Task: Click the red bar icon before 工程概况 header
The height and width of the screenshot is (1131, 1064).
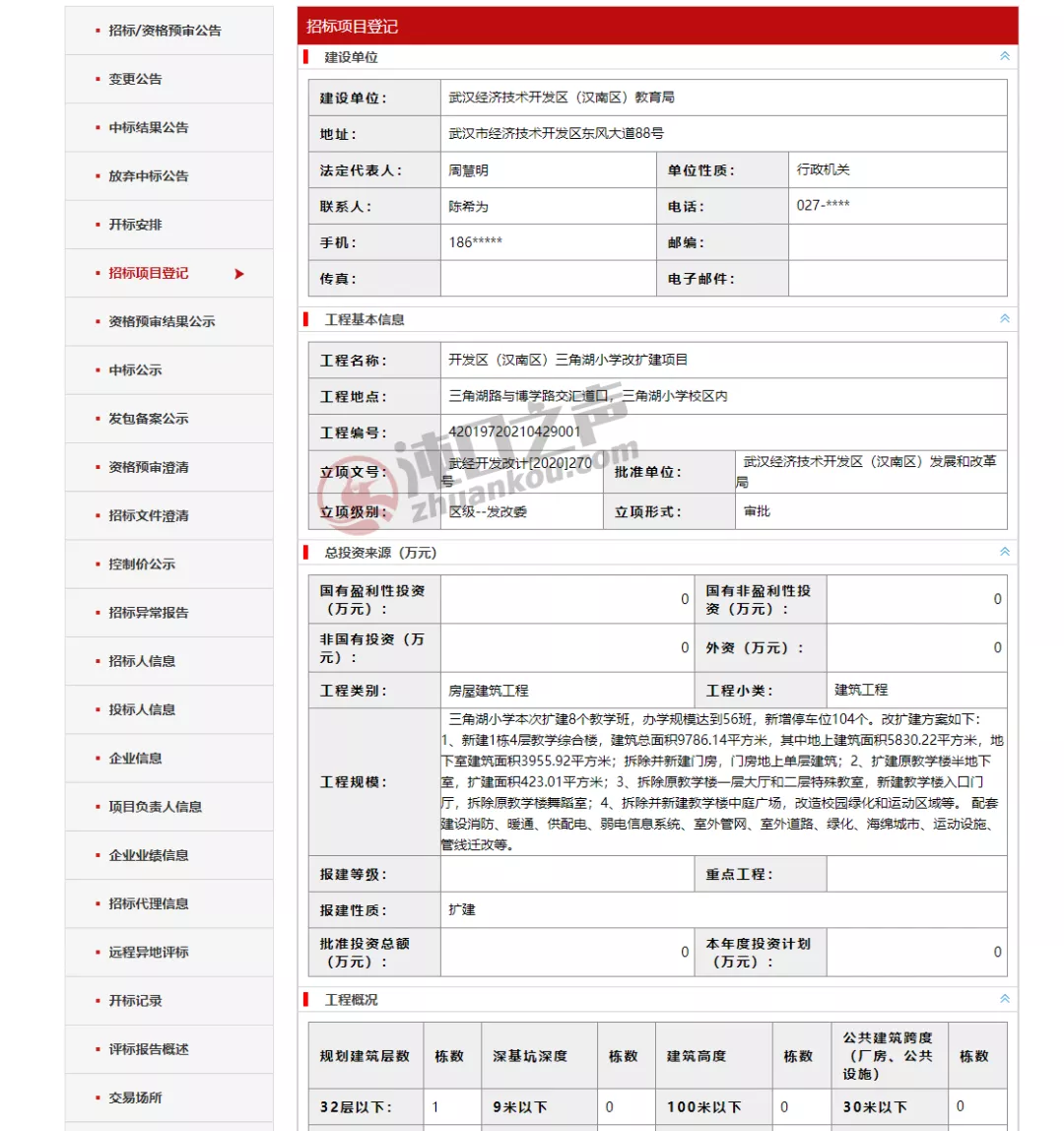Action: [x=305, y=998]
